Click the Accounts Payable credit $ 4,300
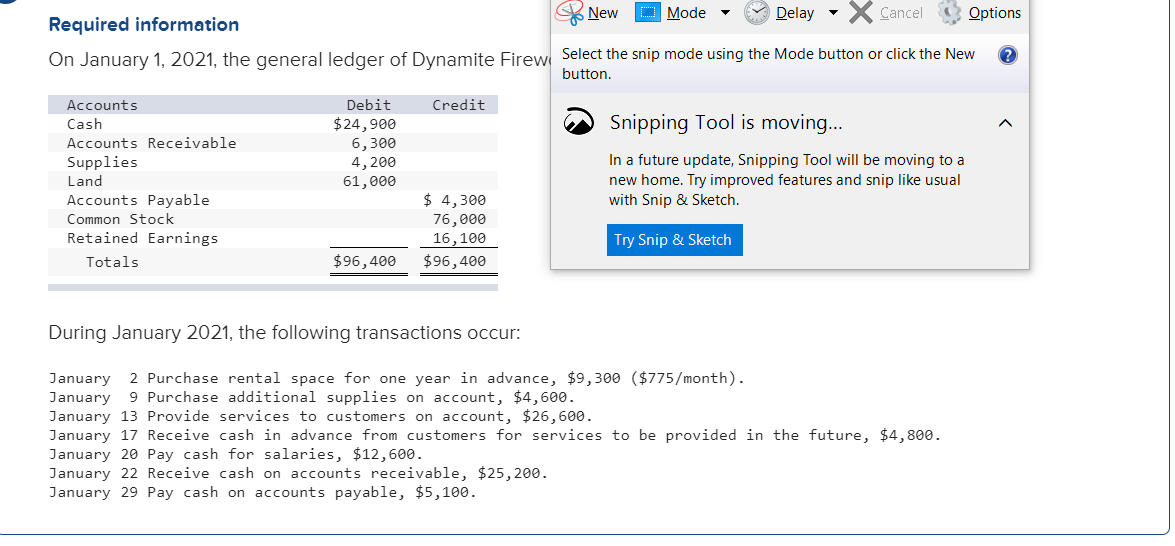1175x546 pixels. [455, 200]
